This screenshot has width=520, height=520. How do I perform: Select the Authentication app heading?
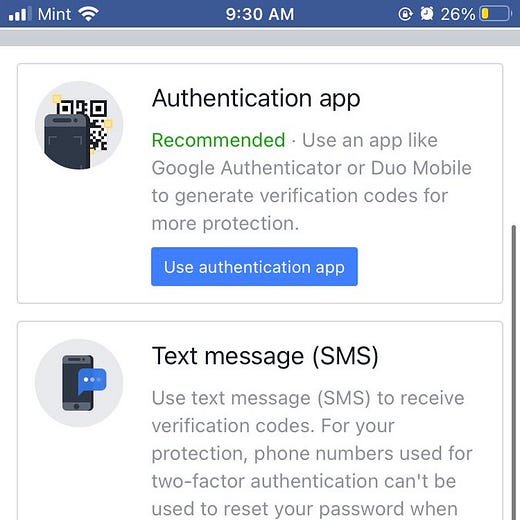pyautogui.click(x=256, y=98)
